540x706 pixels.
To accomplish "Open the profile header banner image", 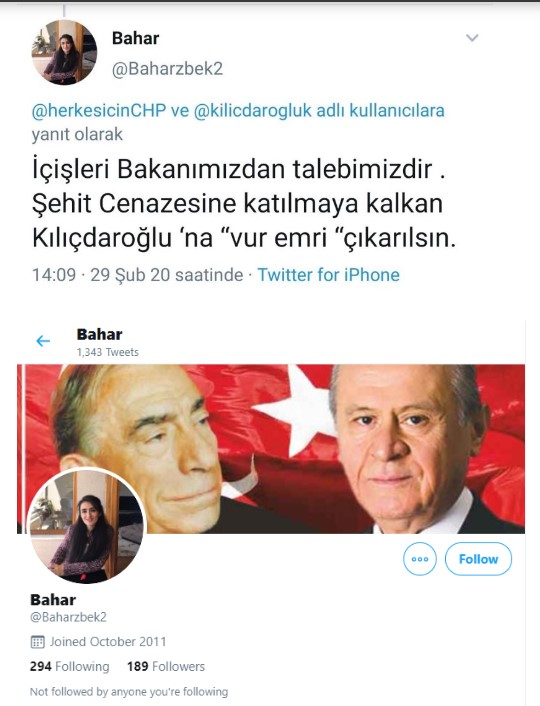I will click(x=271, y=449).
